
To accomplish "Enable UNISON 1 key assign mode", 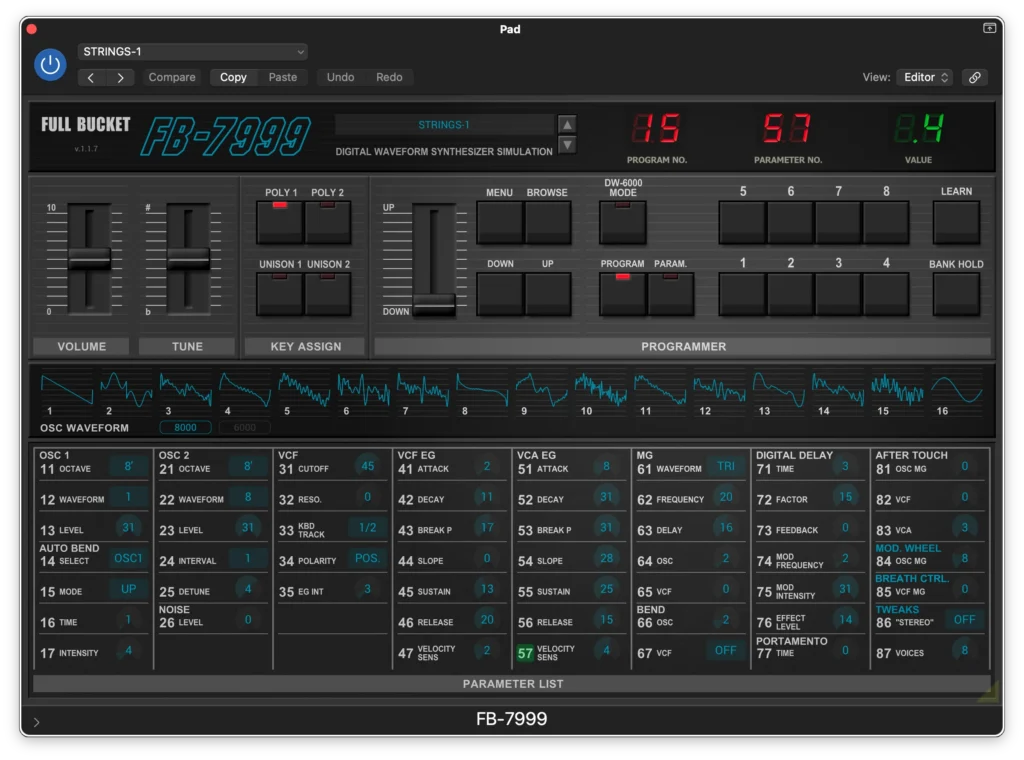I will pos(280,294).
